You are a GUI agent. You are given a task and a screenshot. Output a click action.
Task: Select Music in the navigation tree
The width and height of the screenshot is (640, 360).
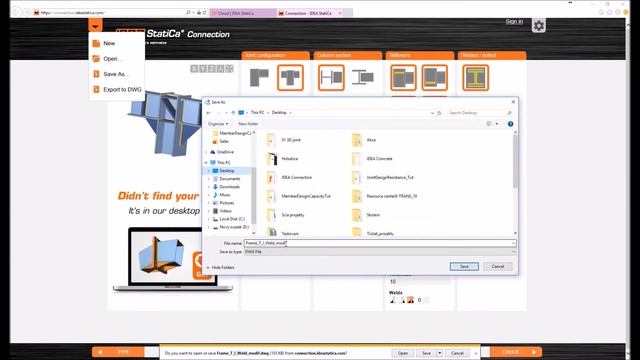(x=225, y=195)
